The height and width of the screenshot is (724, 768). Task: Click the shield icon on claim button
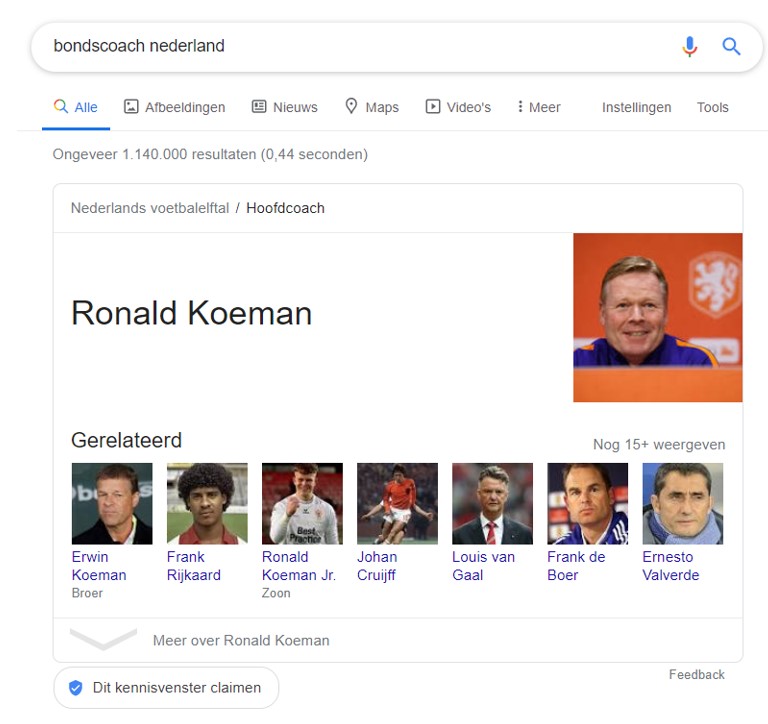coord(75,688)
